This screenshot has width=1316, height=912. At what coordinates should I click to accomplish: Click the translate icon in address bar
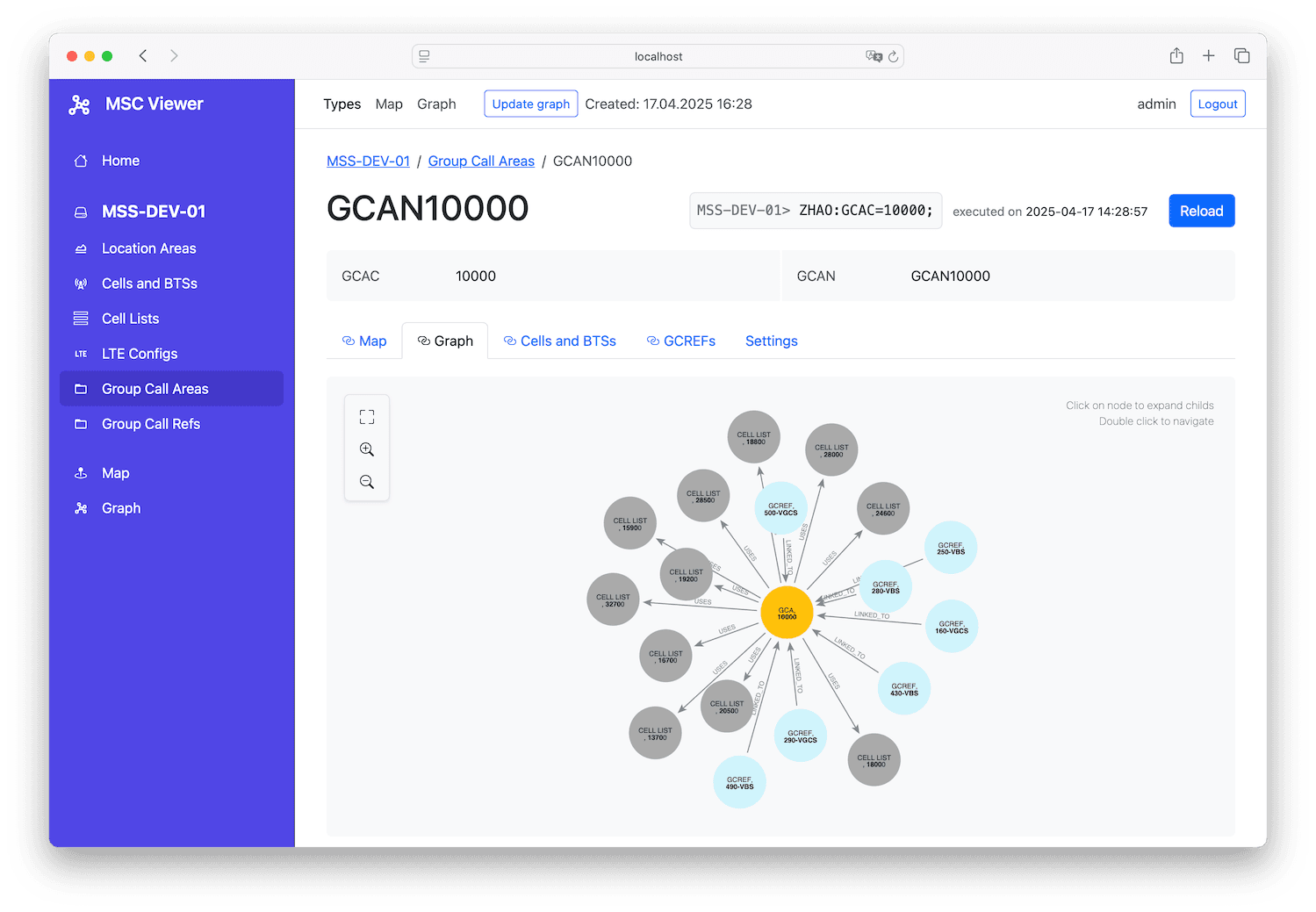[x=874, y=56]
